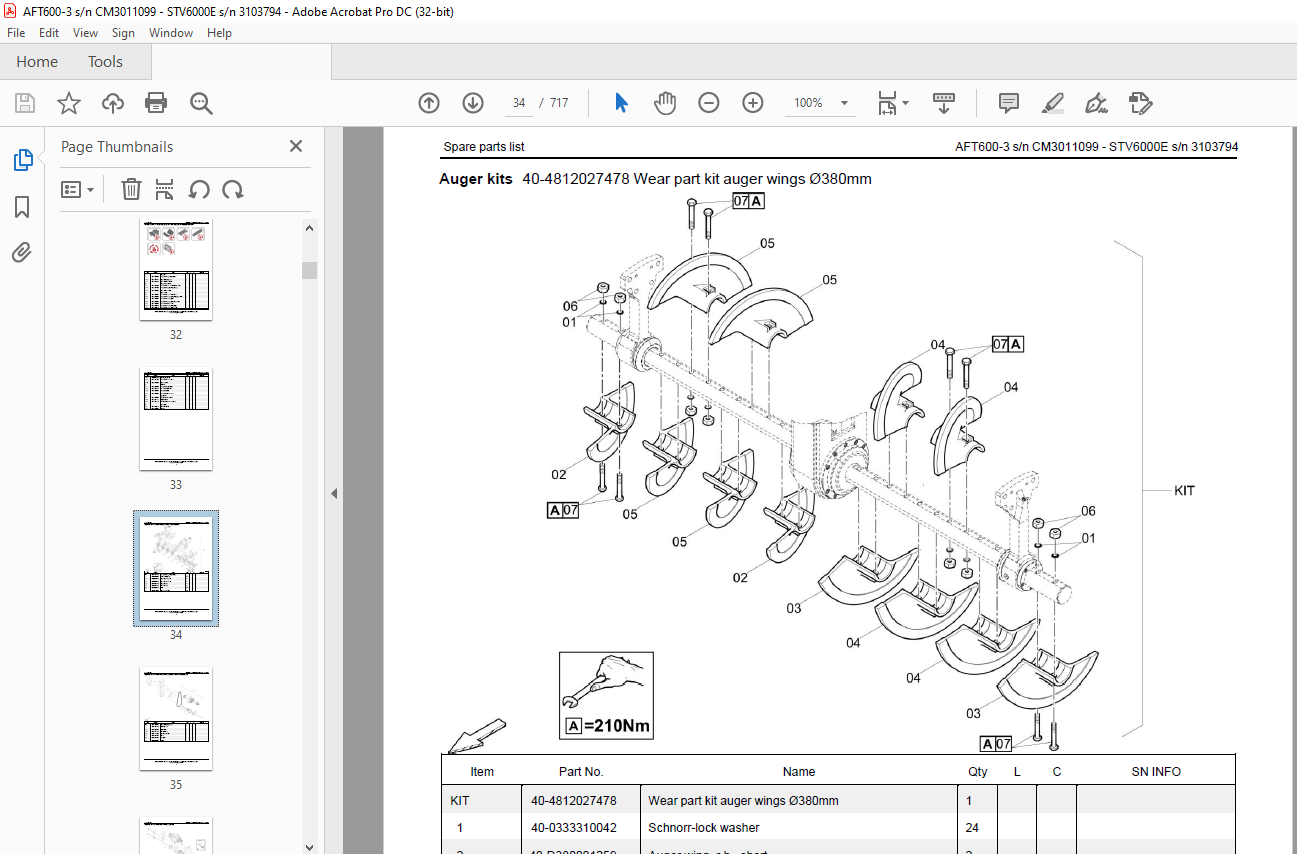Close the Page Thumbnails panel

[296, 146]
